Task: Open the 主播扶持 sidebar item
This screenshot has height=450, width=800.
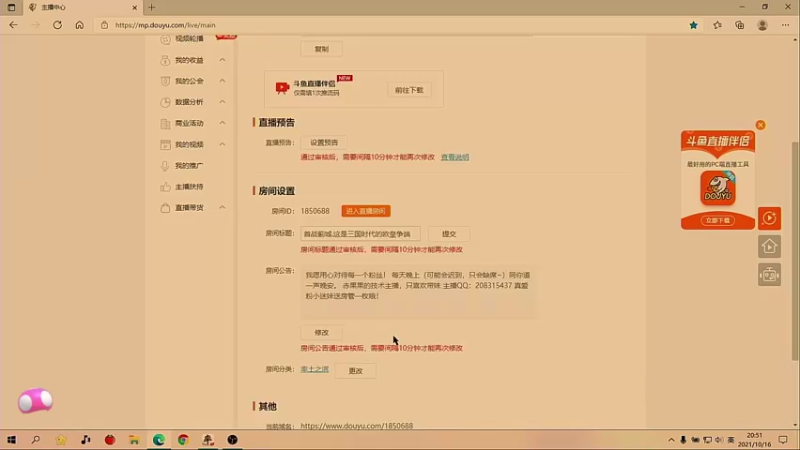Action: pos(189,187)
